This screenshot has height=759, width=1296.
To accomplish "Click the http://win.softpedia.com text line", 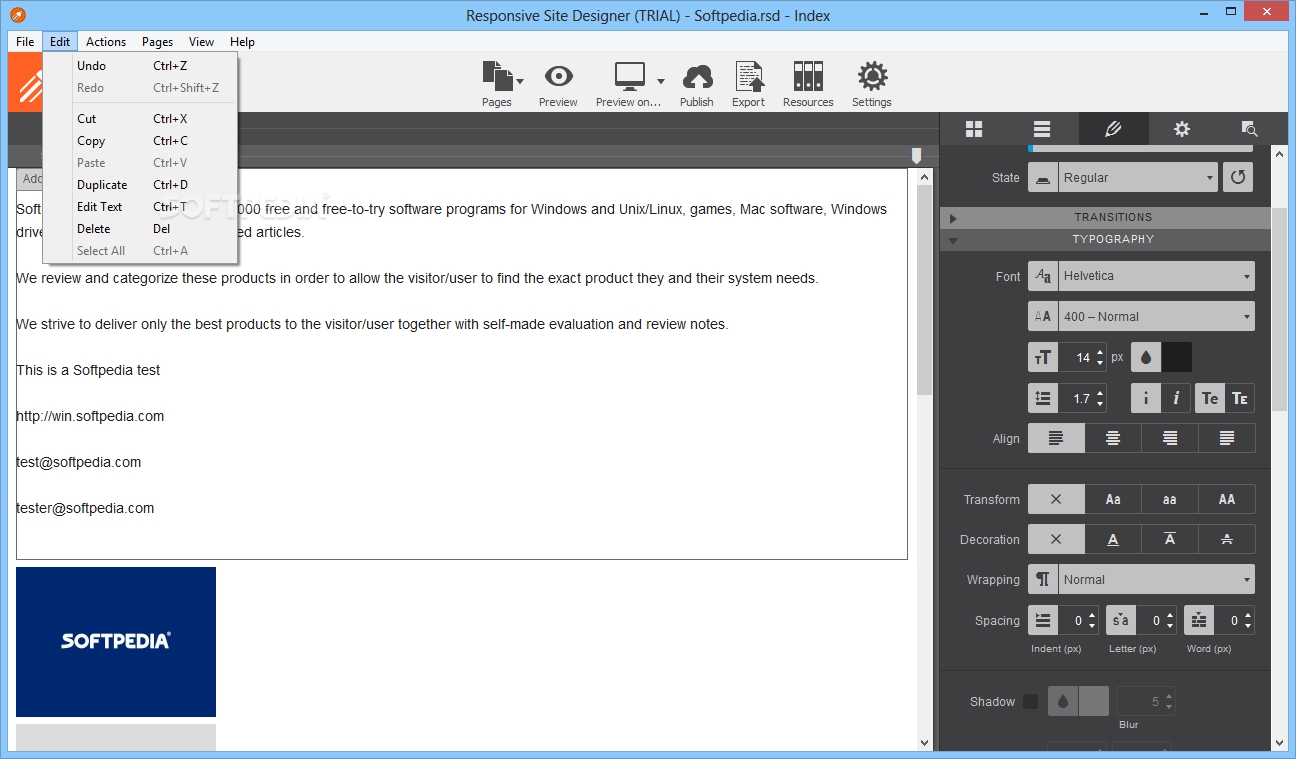I will [90, 416].
